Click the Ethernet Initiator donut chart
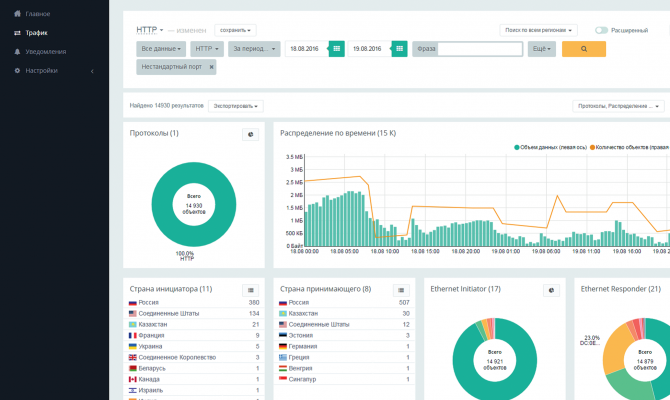 pyautogui.click(x=463, y=360)
